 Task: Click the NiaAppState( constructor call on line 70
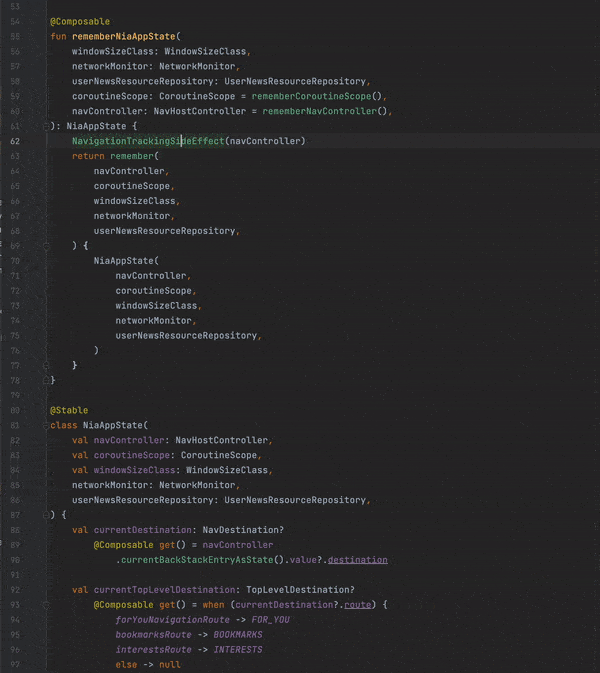point(126,261)
